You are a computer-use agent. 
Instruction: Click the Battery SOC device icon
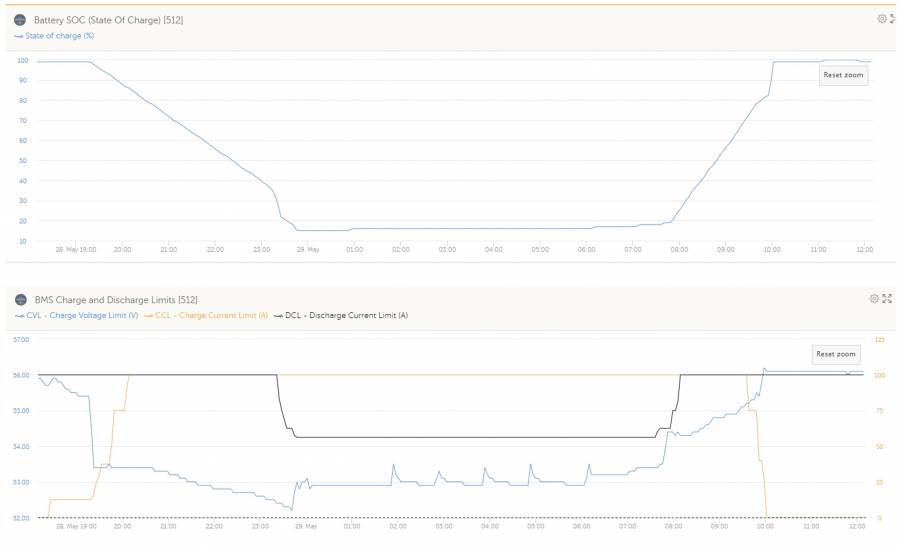click(20, 20)
